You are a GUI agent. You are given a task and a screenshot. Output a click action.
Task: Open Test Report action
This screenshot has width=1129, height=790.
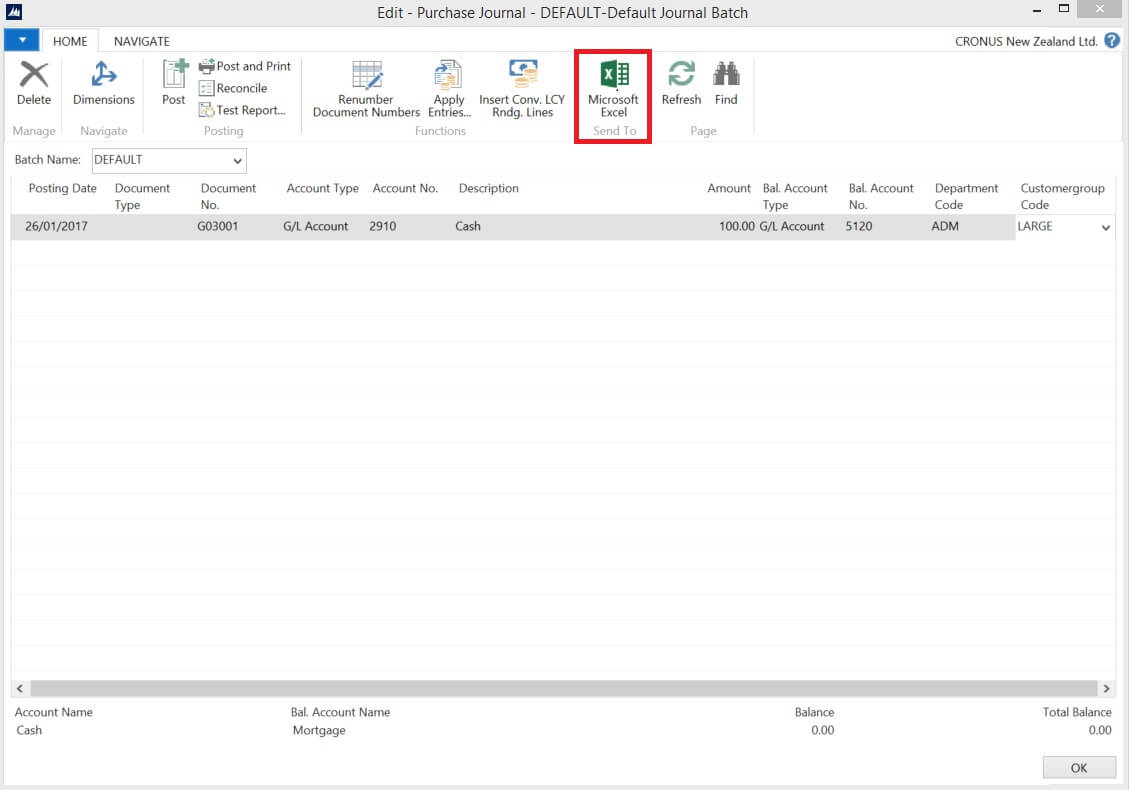[242, 110]
